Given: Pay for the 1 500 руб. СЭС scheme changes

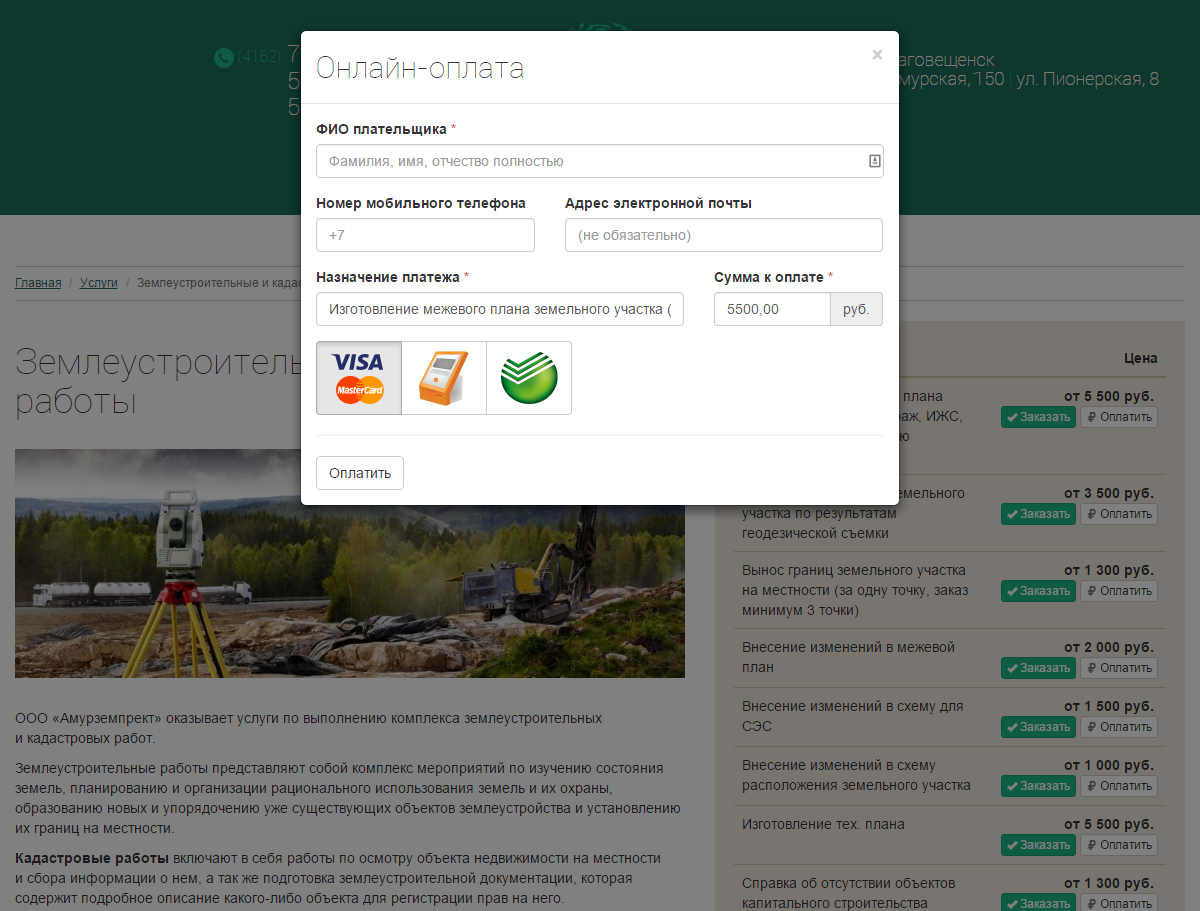Looking at the screenshot, I should tap(1119, 727).
